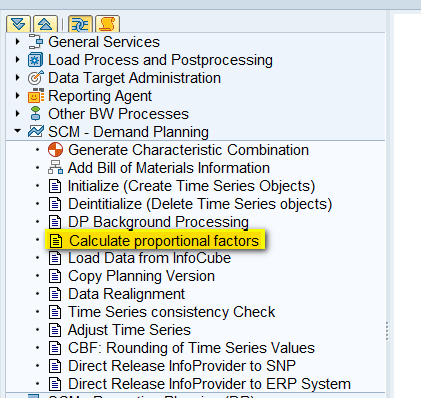Click the Collapse All toolbar icon
421x398 pixels.
tap(45, 24)
